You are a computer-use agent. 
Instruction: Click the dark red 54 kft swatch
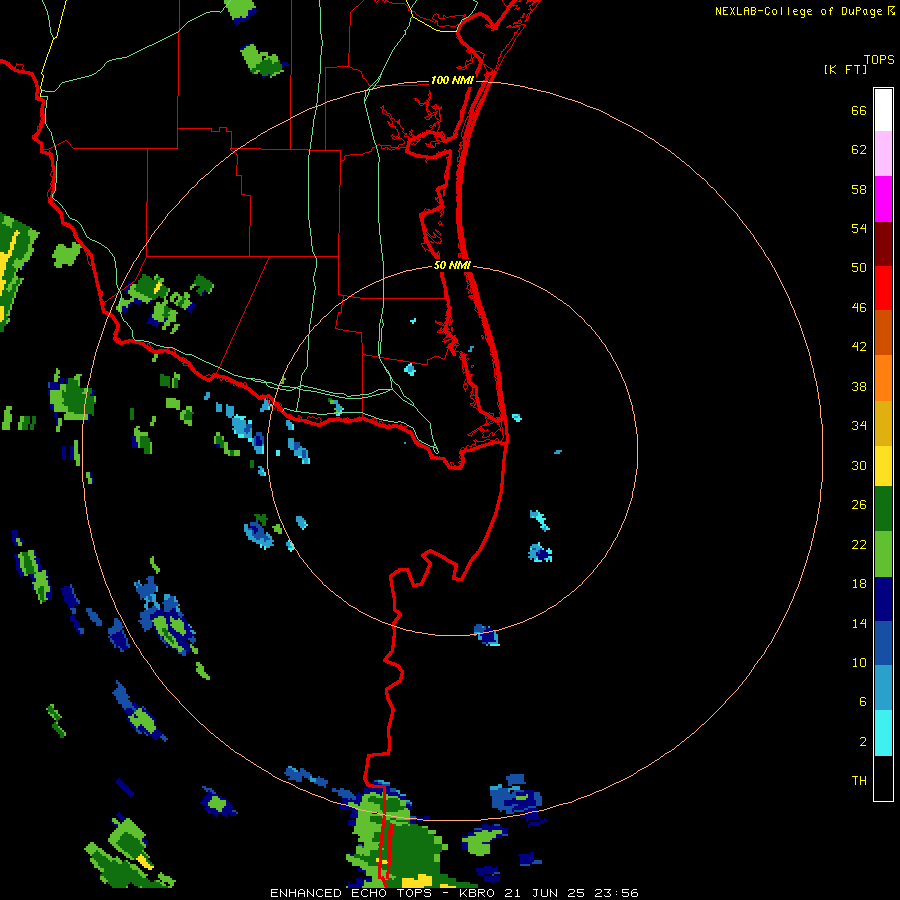point(883,245)
